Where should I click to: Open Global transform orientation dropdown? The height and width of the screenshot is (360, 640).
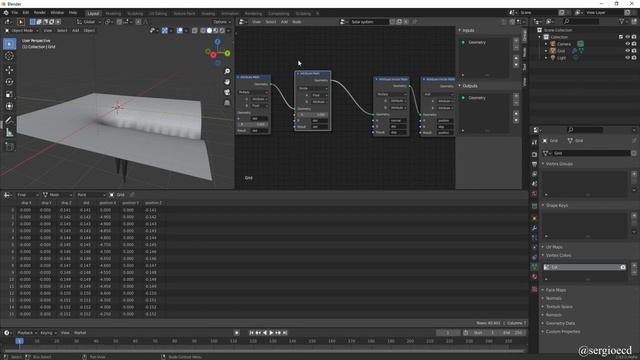(89, 22)
